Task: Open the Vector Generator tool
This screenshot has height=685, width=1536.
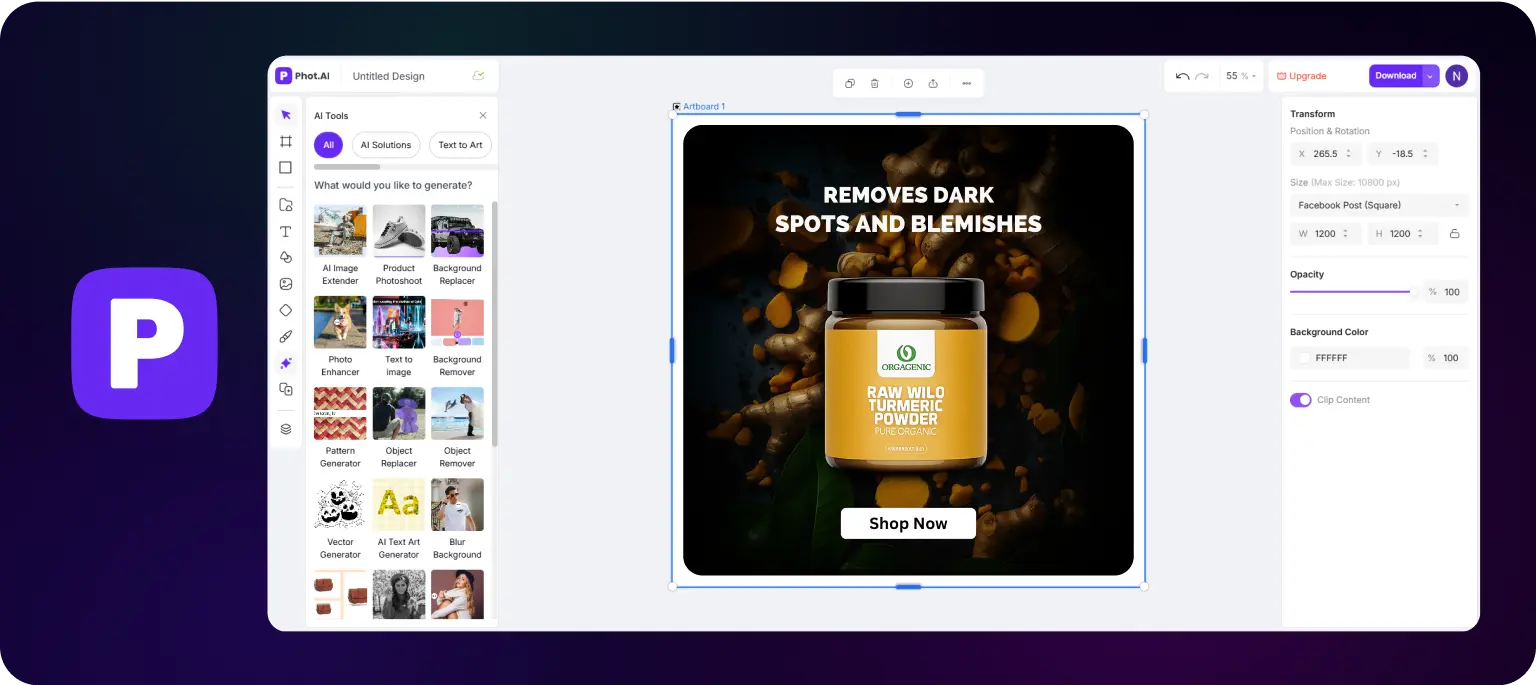Action: (x=340, y=520)
